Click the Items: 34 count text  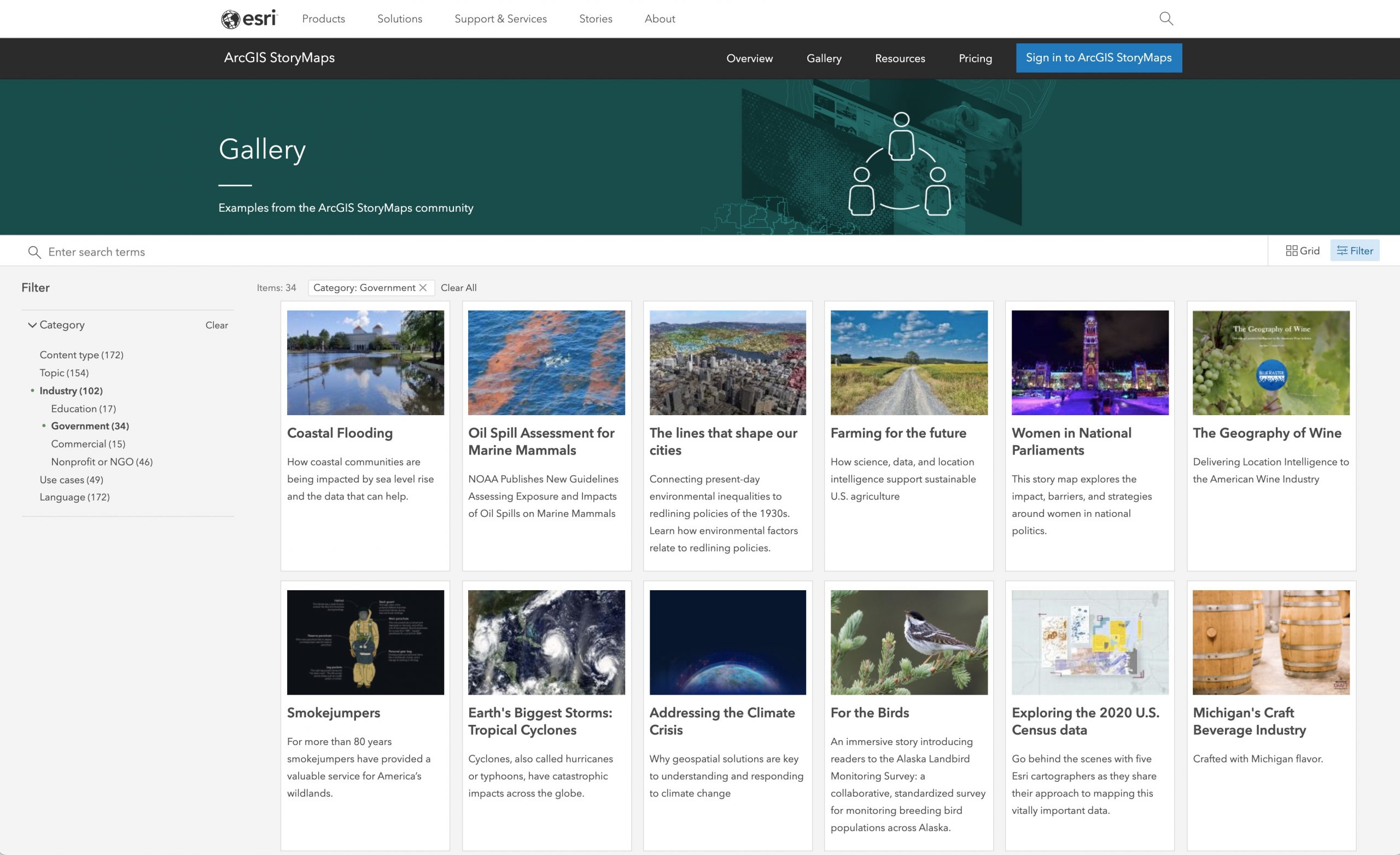[x=276, y=288]
